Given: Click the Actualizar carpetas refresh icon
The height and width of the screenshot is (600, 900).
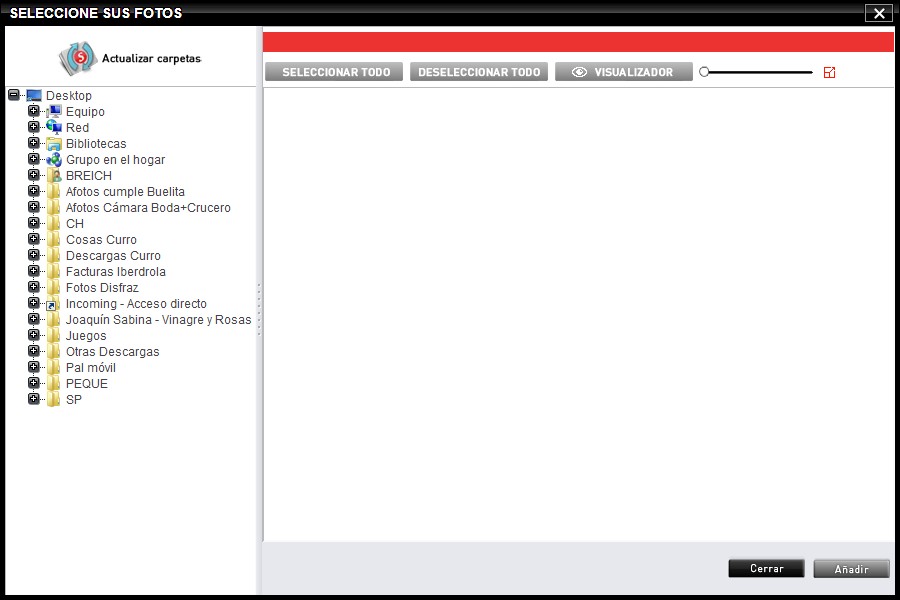Looking at the screenshot, I should pos(78,58).
